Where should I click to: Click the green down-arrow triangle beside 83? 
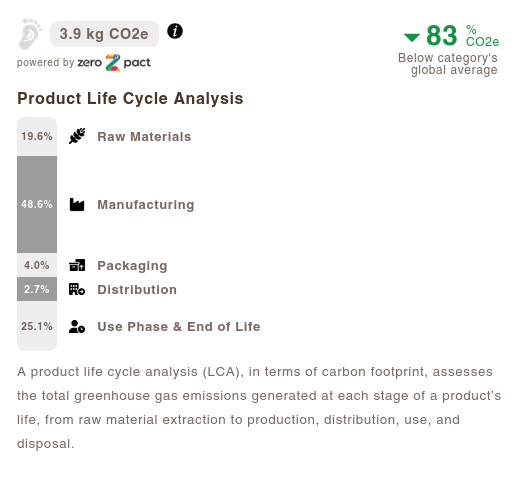(x=412, y=37)
